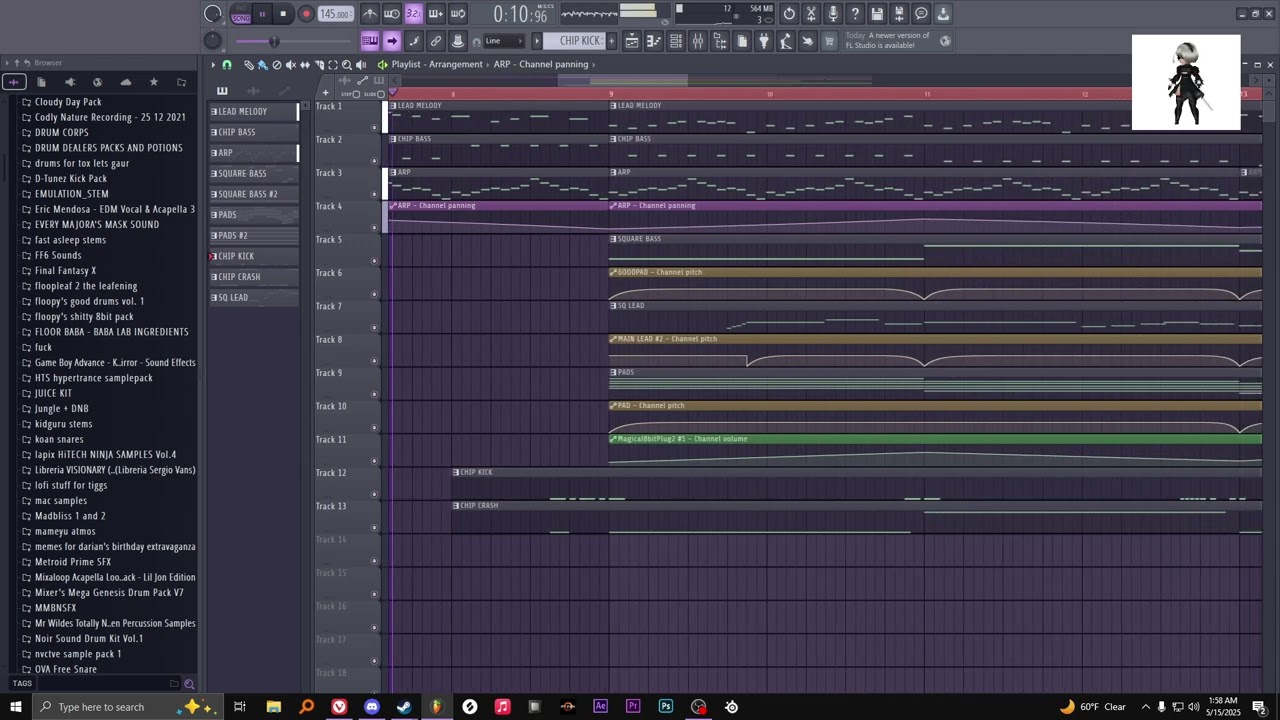The image size is (1280, 720).
Task: Adjust the master pitch slider
Action: [x=273, y=41]
